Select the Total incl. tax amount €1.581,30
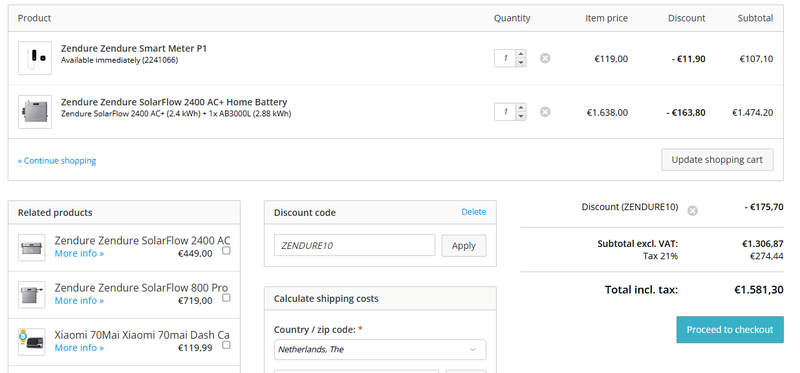 click(x=759, y=290)
